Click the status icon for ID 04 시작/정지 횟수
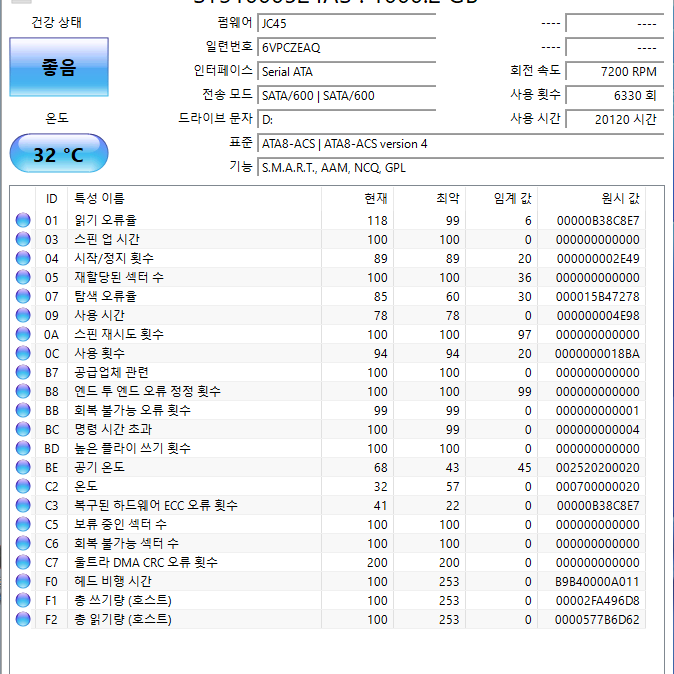The width and height of the screenshot is (674, 674). pos(23,258)
